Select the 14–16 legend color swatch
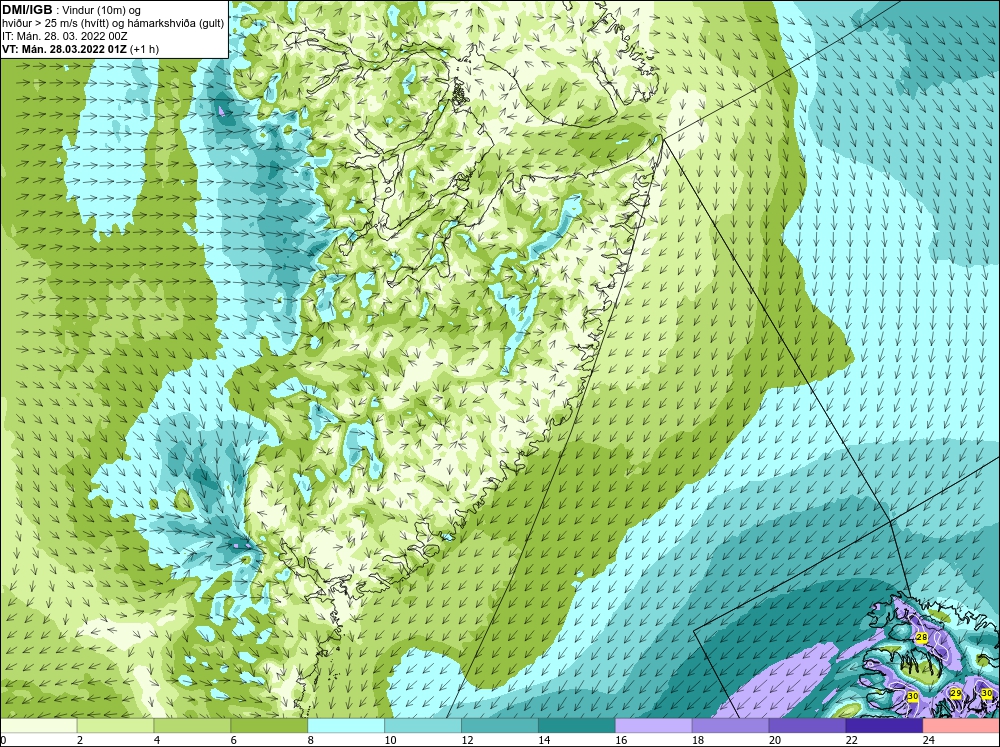This screenshot has height=747, width=1000. pyautogui.click(x=577, y=725)
